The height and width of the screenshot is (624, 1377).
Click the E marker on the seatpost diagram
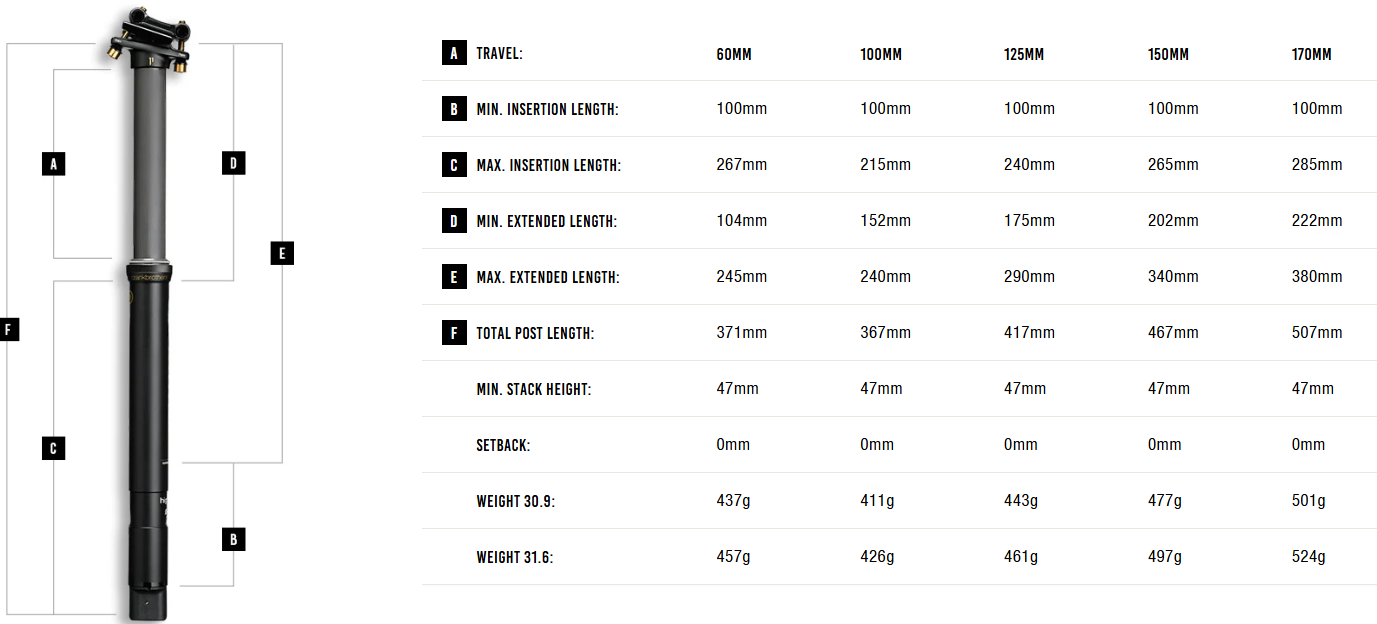(x=282, y=253)
